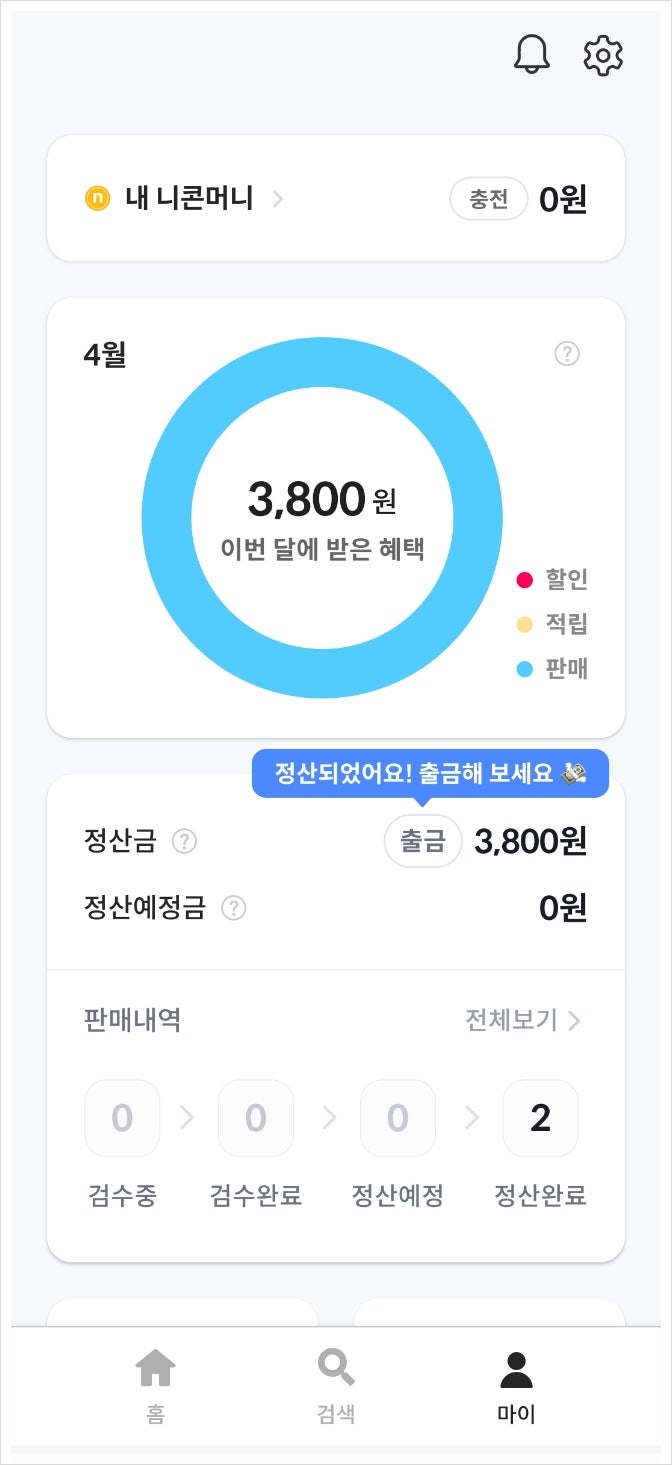This screenshot has width=672, height=1465.
Task: Tap the 출금 withdraw button
Action: point(423,841)
